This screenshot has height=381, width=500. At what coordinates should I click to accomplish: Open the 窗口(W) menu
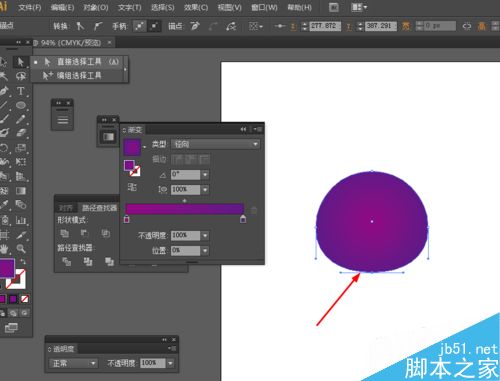pos(264,7)
